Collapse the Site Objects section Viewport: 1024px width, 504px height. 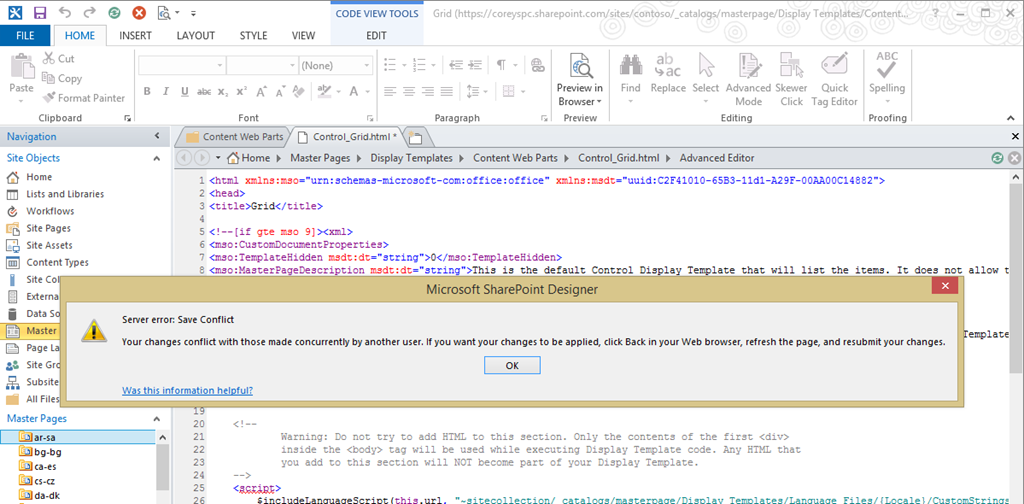tap(157, 159)
